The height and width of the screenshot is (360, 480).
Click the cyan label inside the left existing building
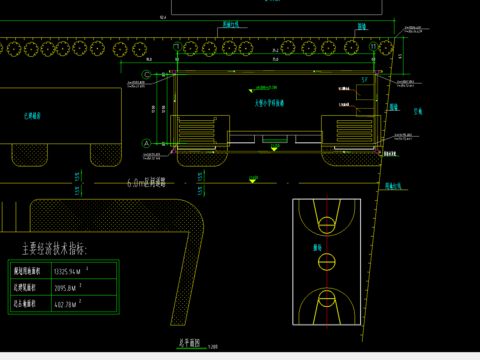(32, 116)
